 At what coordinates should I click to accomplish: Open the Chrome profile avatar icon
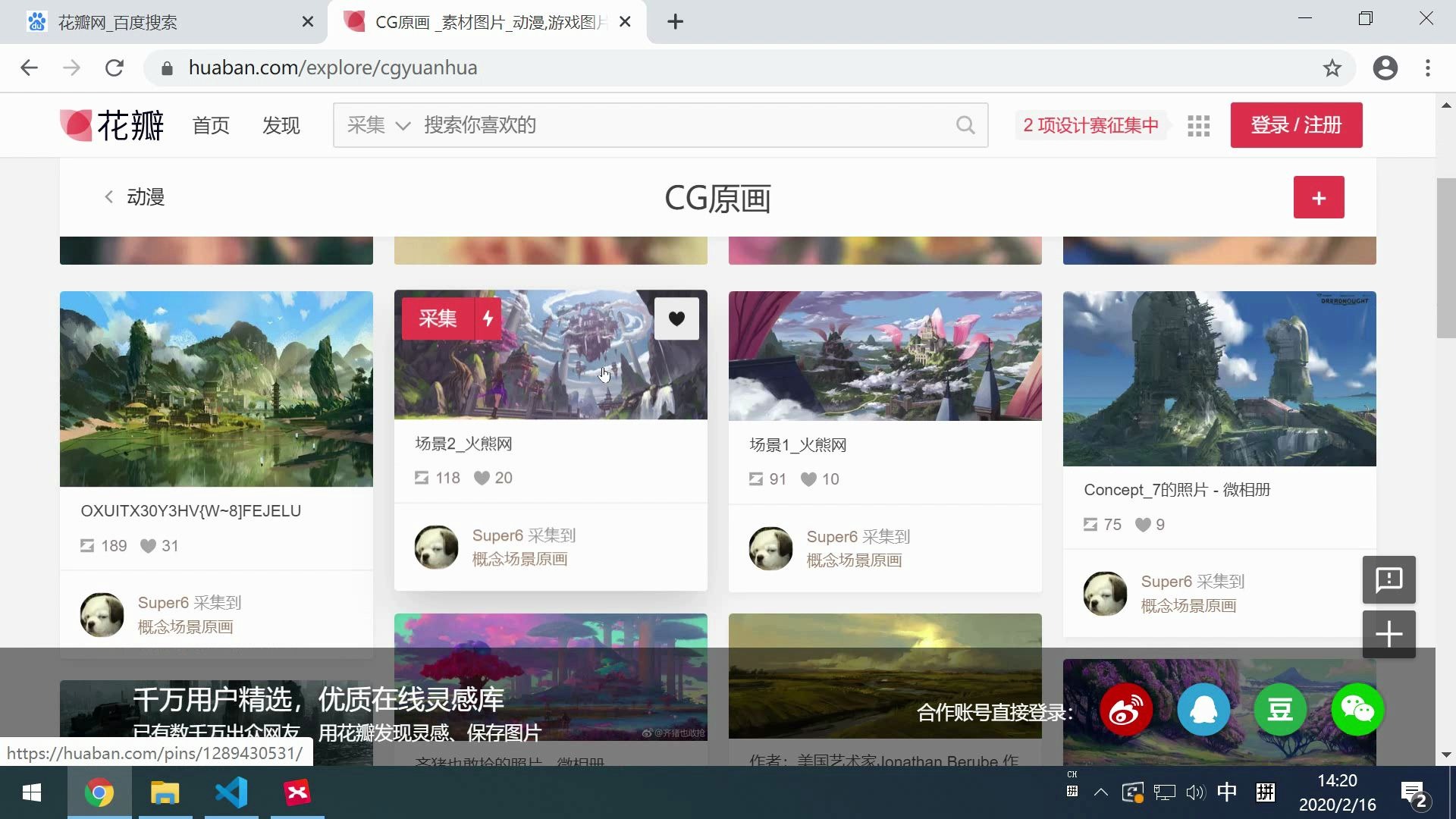click(x=1385, y=68)
